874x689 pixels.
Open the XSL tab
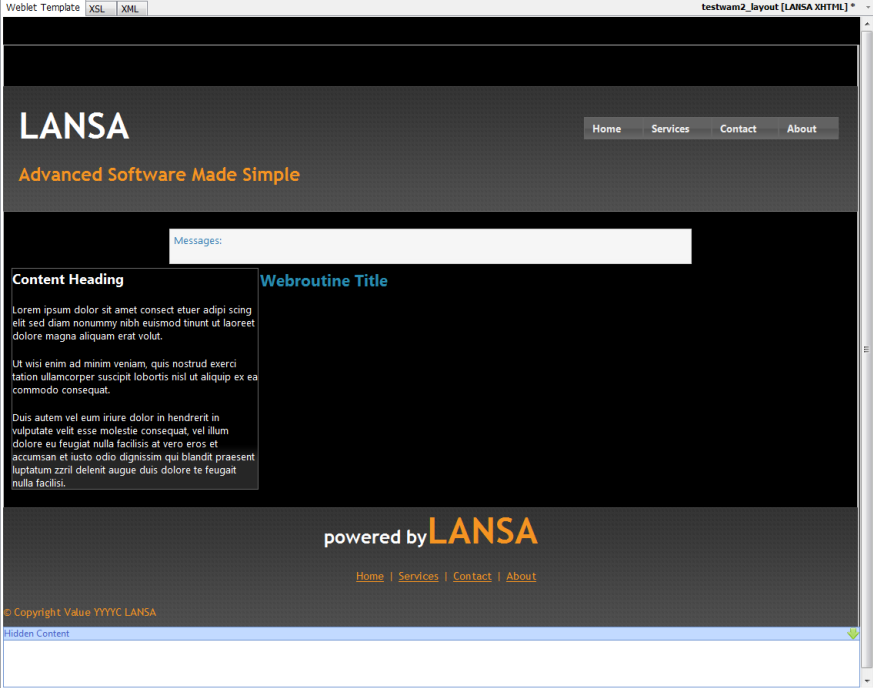click(x=100, y=9)
